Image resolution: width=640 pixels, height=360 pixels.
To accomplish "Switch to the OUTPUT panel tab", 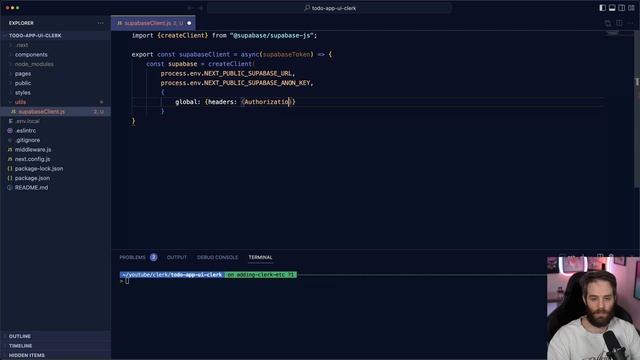I will 177,258.
